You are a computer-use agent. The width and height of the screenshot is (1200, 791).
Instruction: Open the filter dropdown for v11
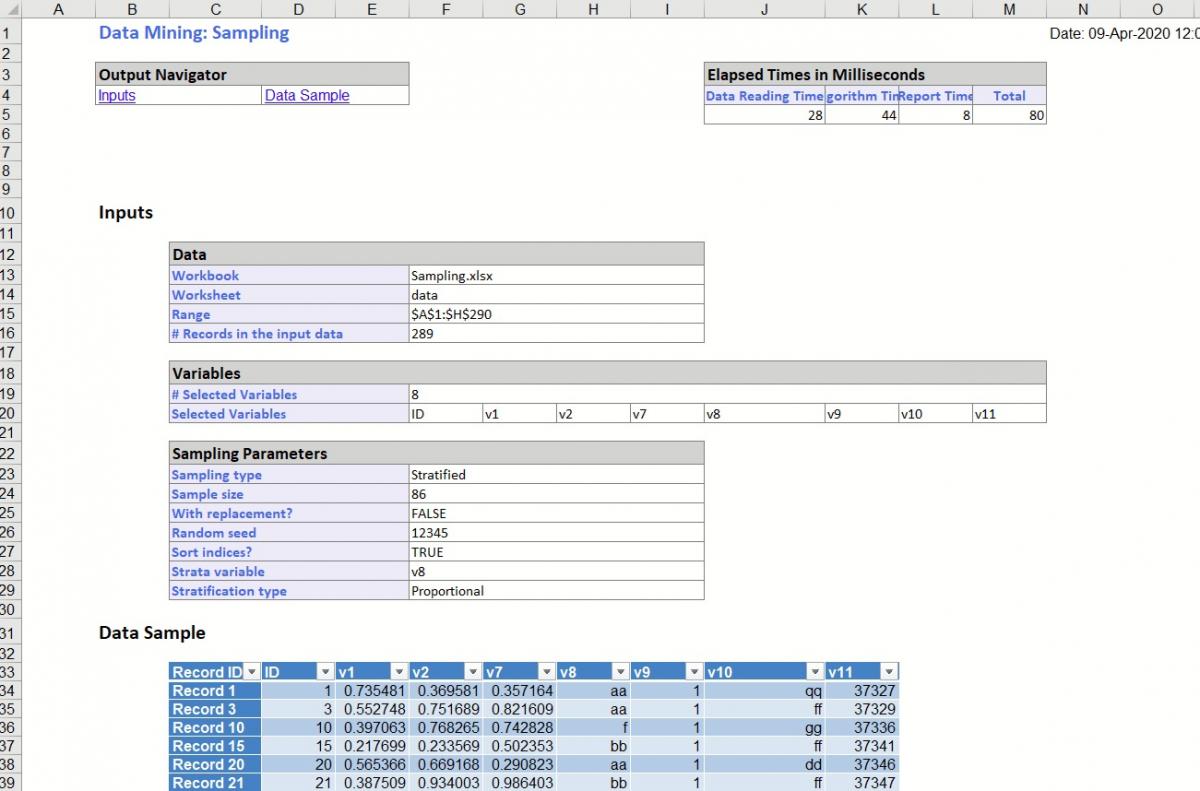[x=890, y=671]
